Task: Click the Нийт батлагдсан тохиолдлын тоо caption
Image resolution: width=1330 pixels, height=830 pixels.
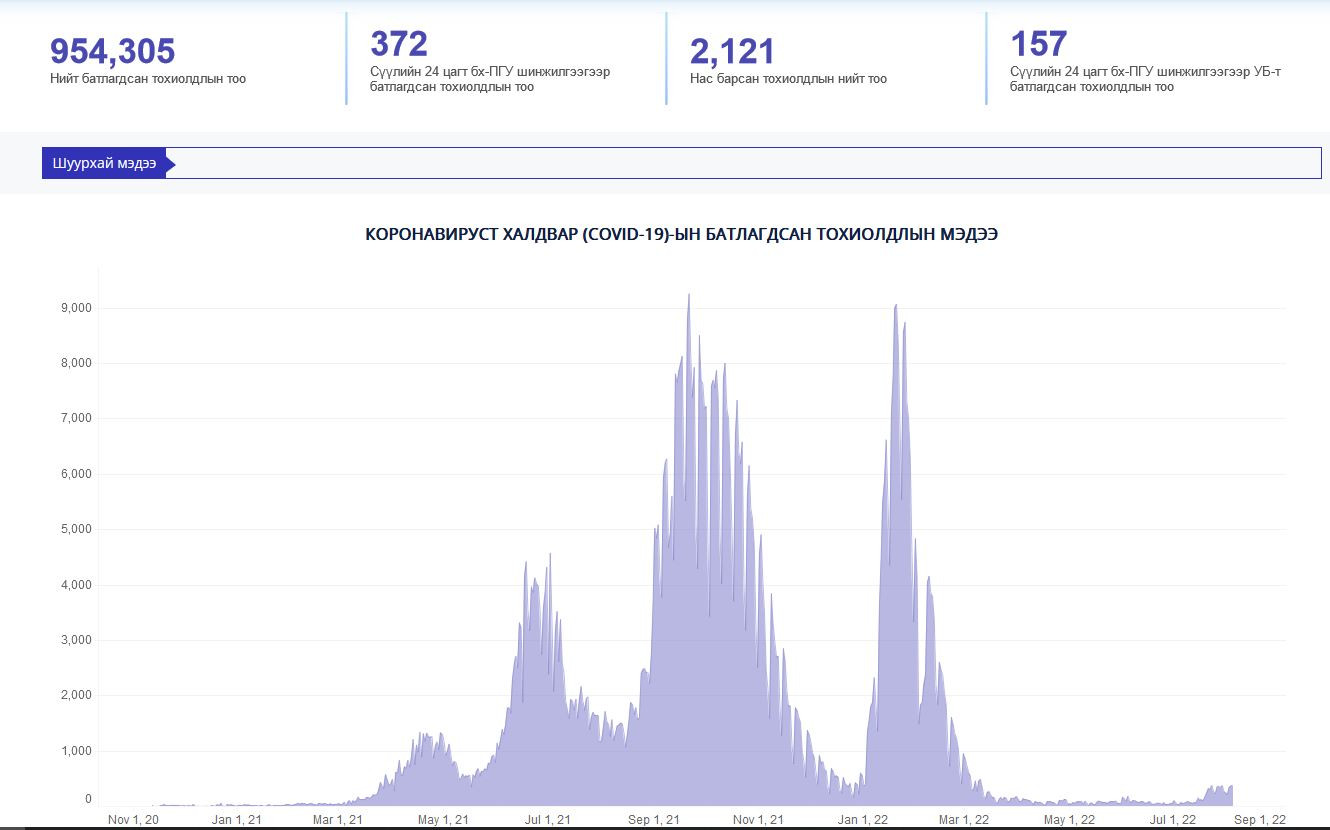Action: 148,79
